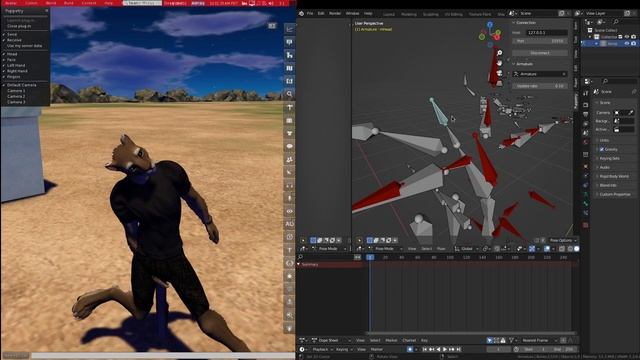Expand the Collection tree item in outliner
Image resolution: width=640 pixels, height=360 pixels.
[590, 37]
